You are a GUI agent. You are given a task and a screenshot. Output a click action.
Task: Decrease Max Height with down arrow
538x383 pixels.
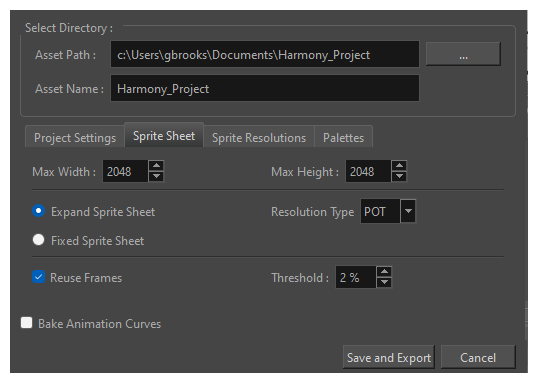(399, 176)
